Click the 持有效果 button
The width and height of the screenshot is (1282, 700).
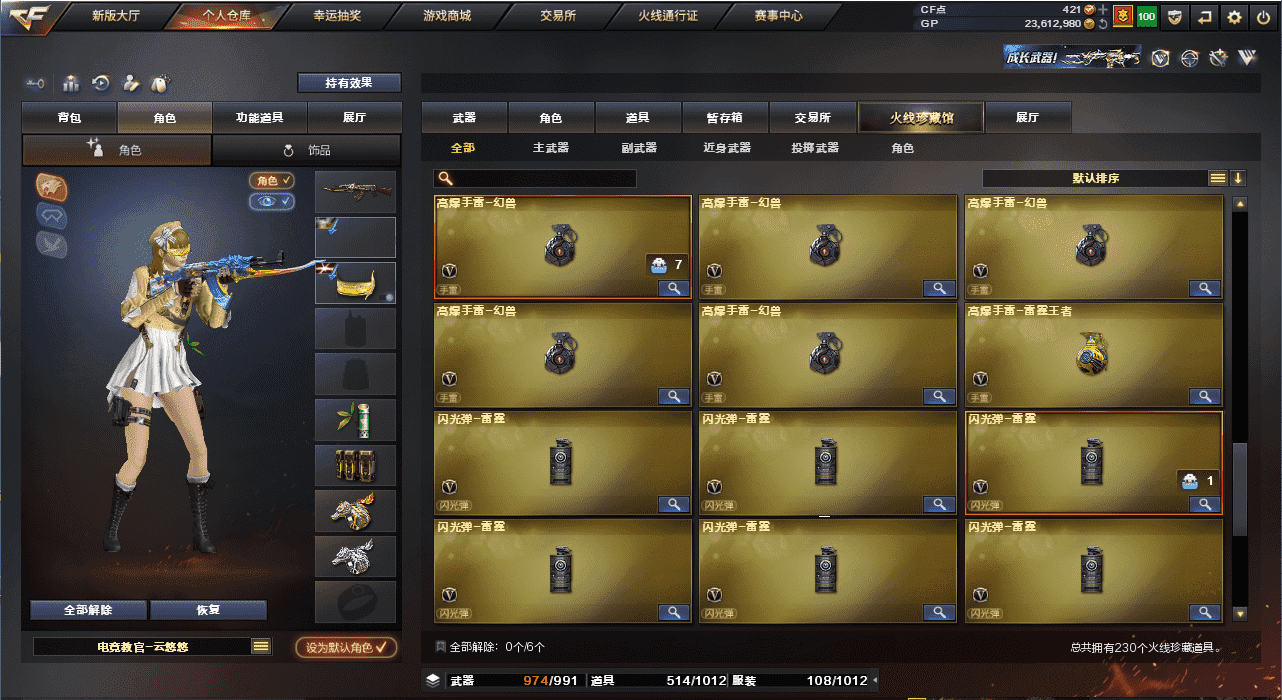pyautogui.click(x=349, y=83)
